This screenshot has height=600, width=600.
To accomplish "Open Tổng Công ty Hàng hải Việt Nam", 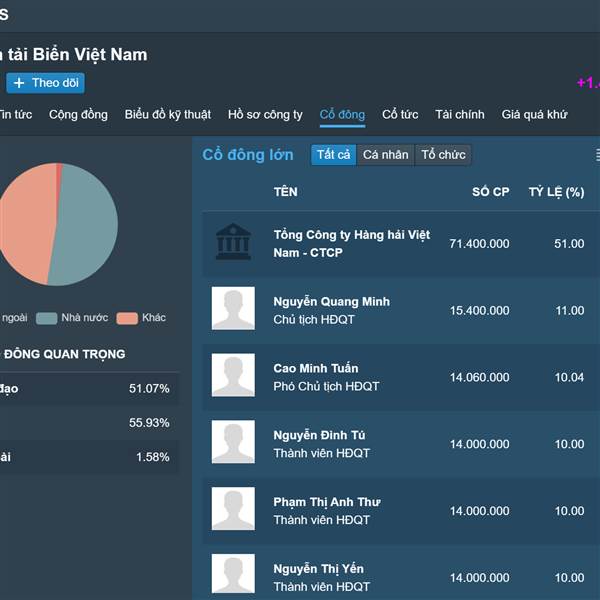I will 352,243.
